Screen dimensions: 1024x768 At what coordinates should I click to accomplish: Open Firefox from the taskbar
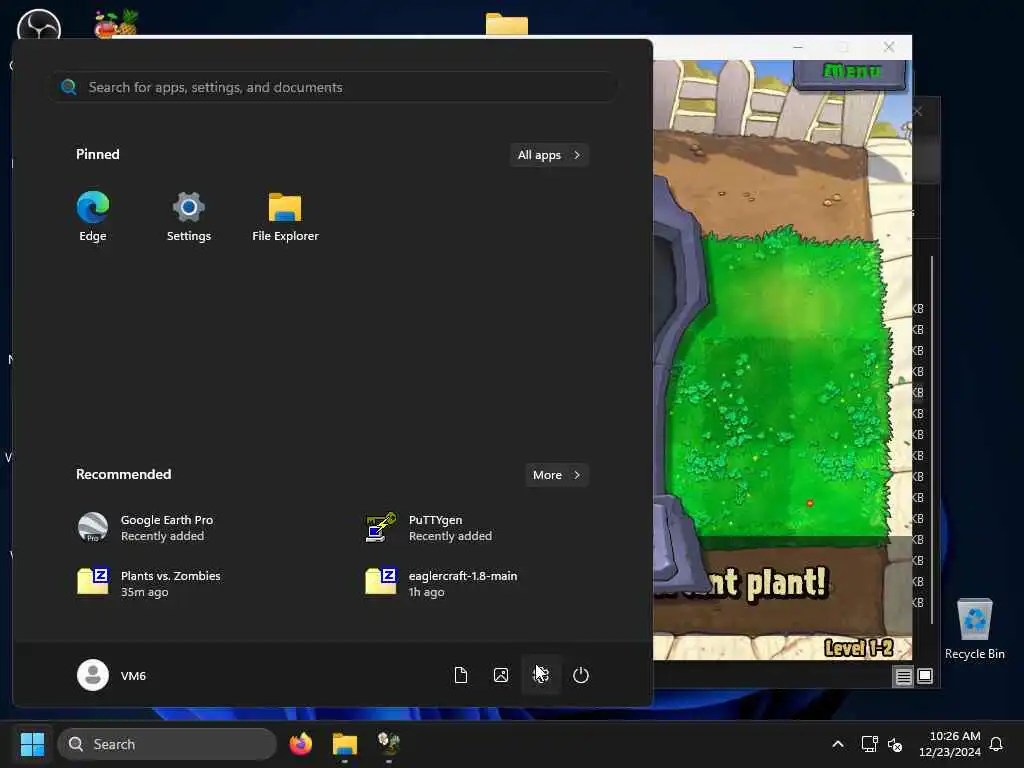pos(301,744)
